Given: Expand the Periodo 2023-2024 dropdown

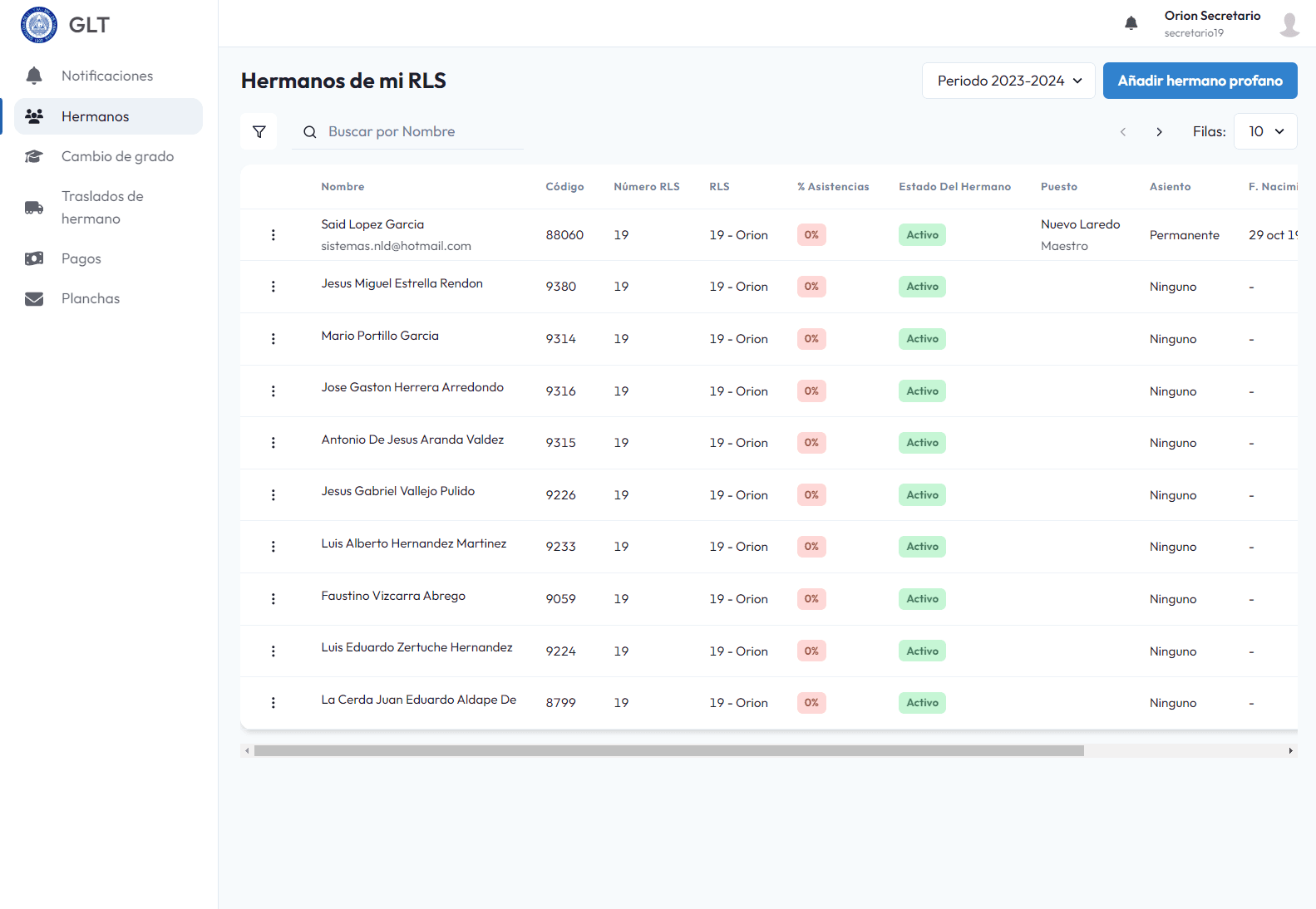Looking at the screenshot, I should 1008,81.
